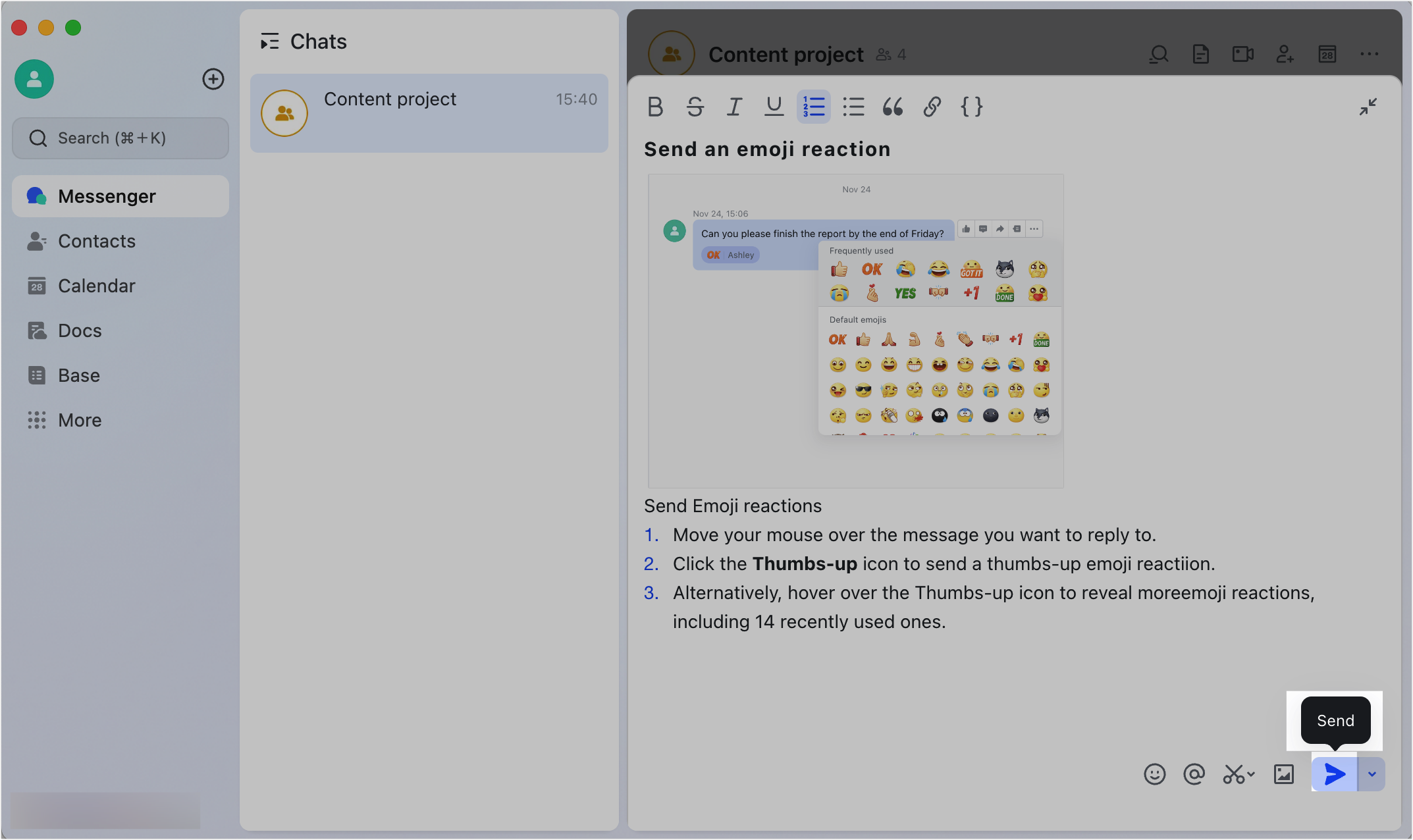Image resolution: width=1413 pixels, height=840 pixels.
Task: Toggle the numbered list format
Action: (814, 107)
